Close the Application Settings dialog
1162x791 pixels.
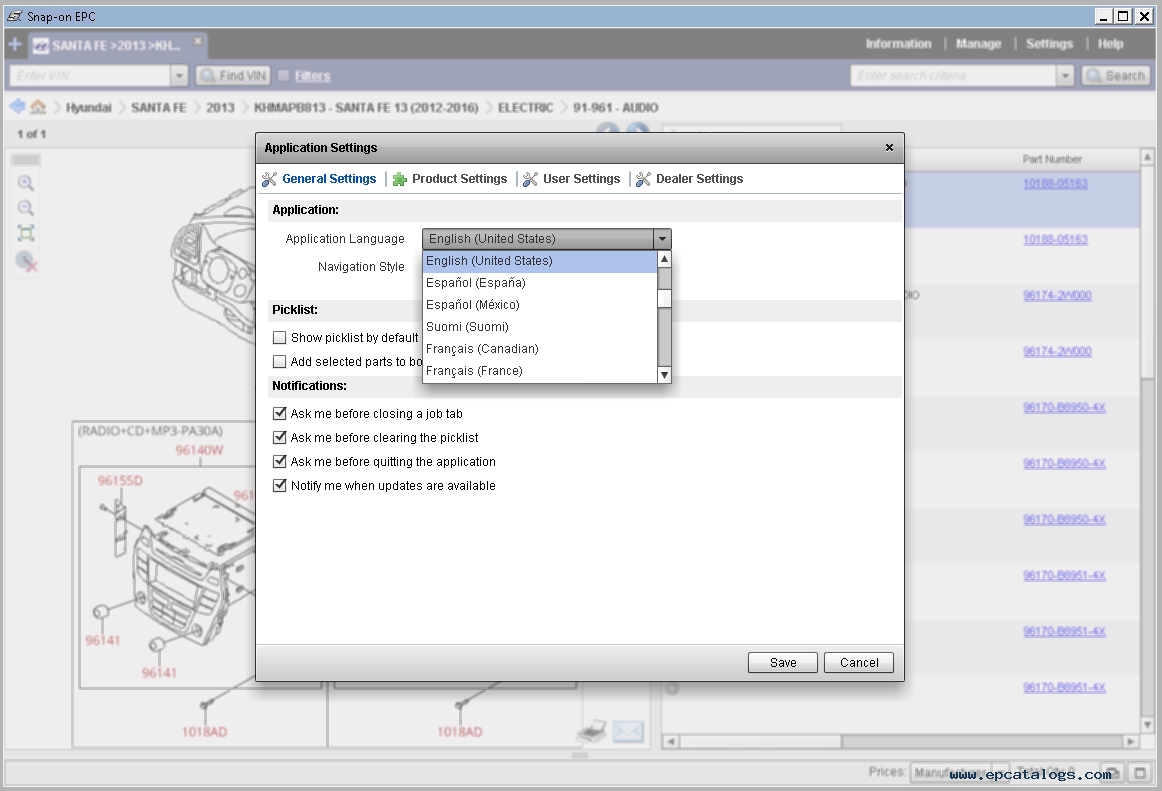pos(889,148)
